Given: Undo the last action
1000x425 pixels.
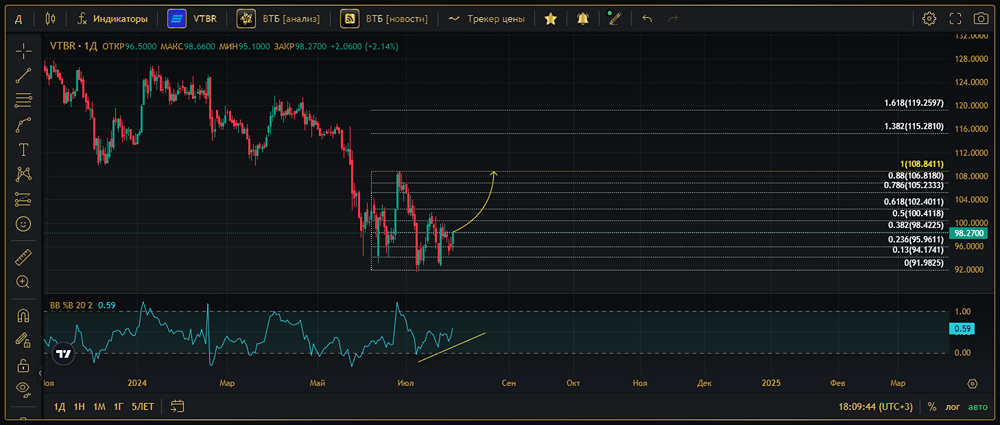Looking at the screenshot, I should coord(647,19).
